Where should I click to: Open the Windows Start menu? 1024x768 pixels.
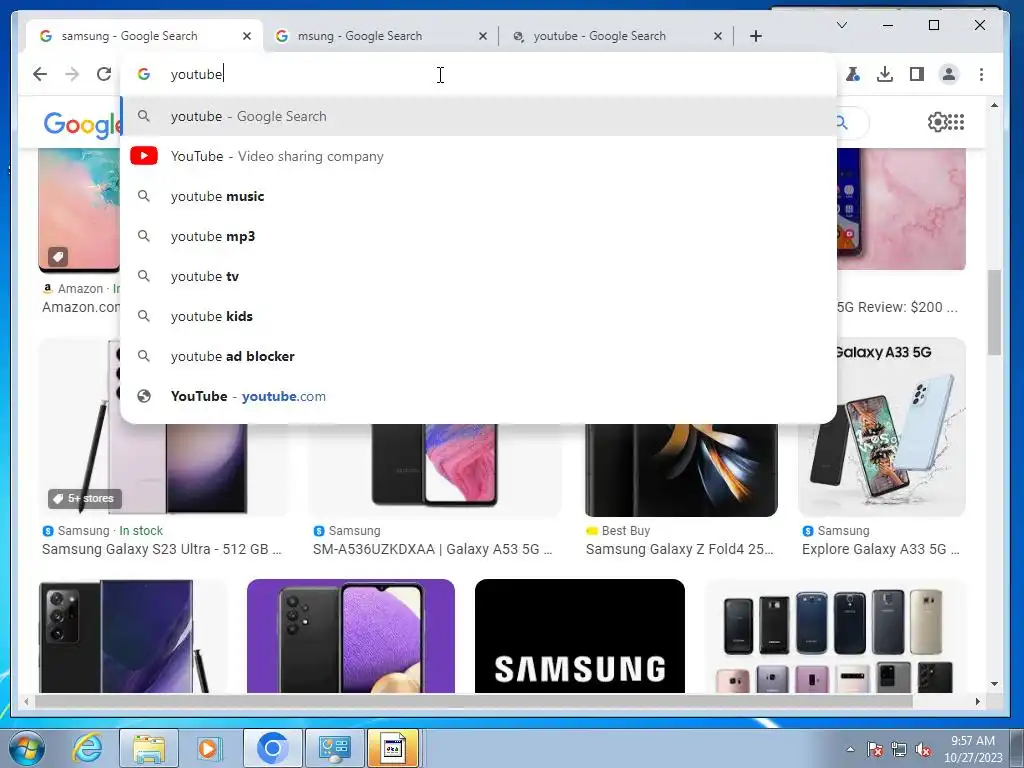pyautogui.click(x=26, y=748)
